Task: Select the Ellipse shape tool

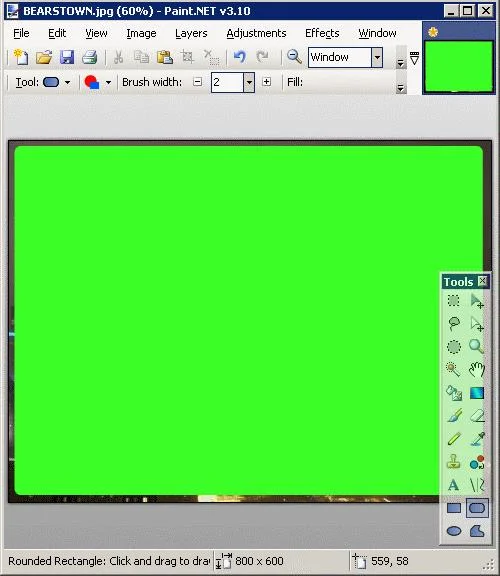Action: pos(454,531)
